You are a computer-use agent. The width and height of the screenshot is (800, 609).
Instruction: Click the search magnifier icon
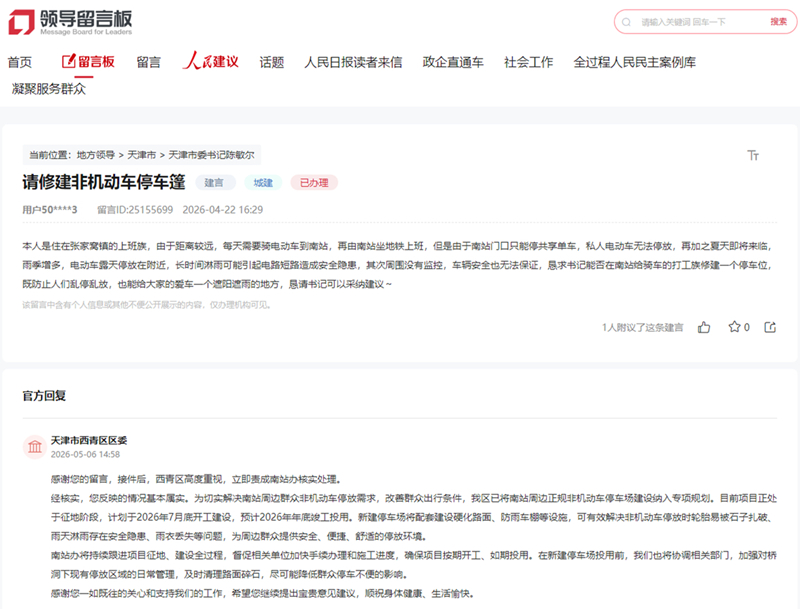(x=627, y=22)
